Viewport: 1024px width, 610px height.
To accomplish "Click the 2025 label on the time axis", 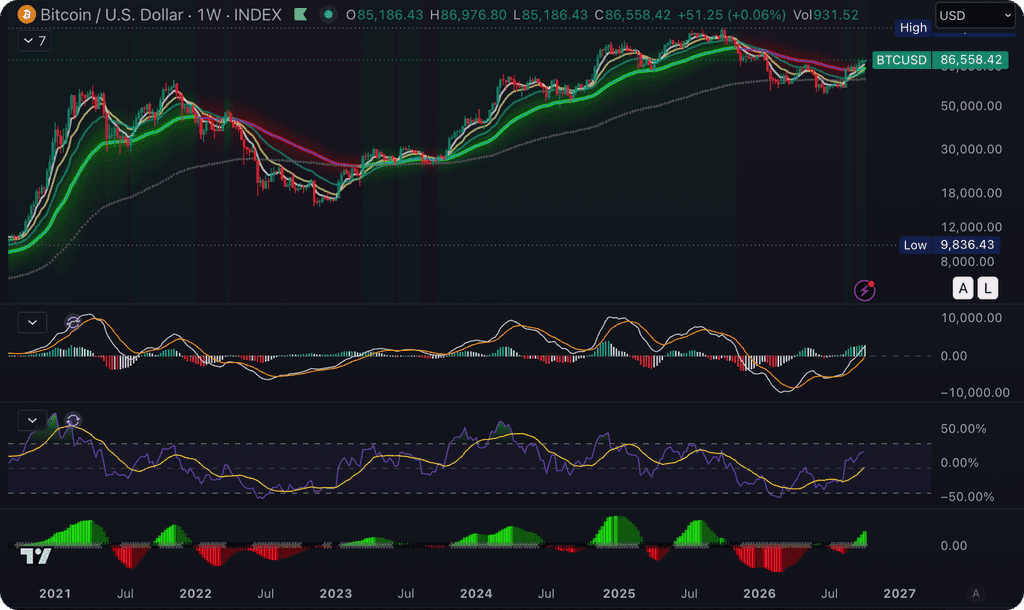I will (619, 593).
